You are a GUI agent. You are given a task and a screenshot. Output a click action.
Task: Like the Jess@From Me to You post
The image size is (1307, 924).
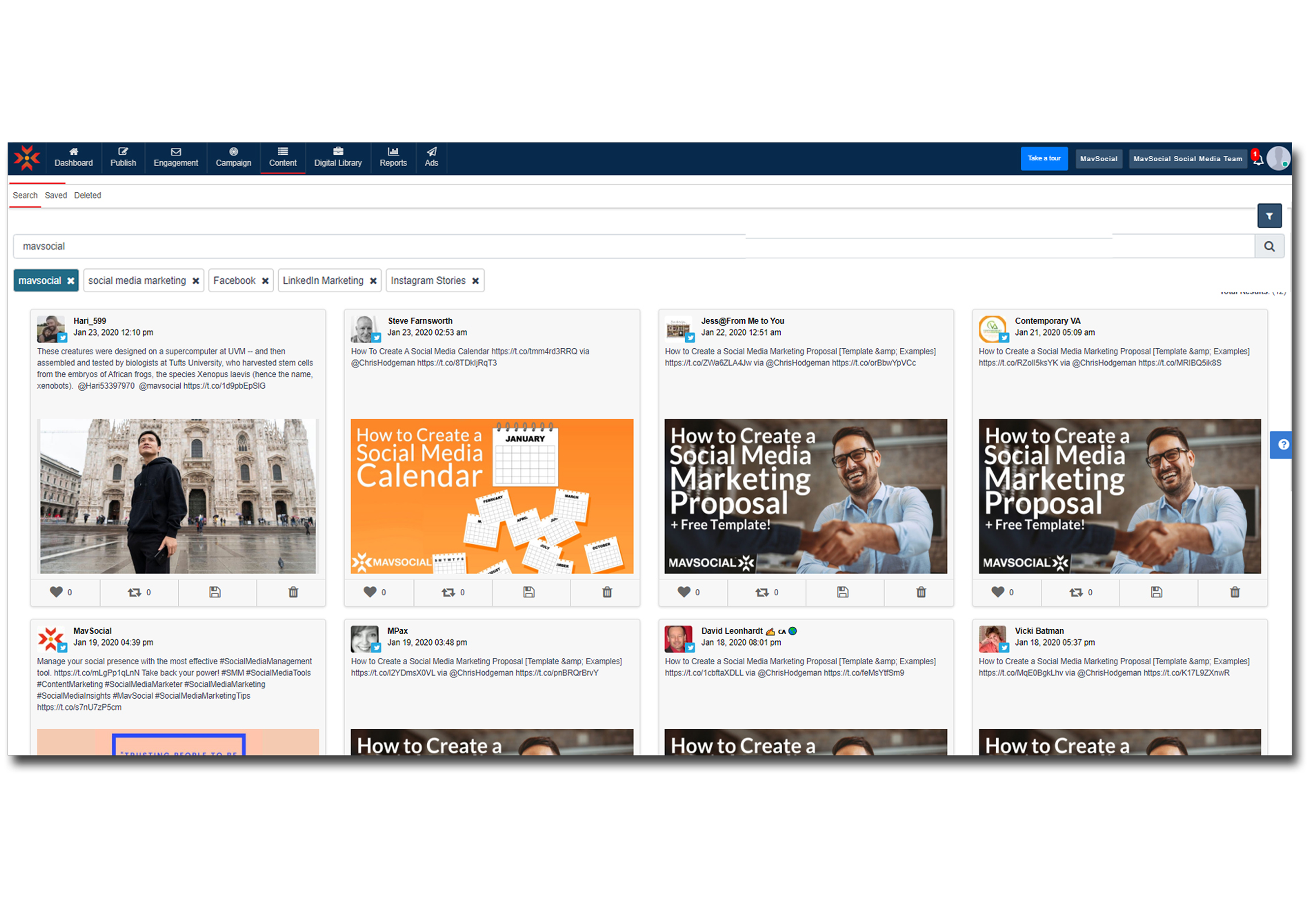pos(684,592)
